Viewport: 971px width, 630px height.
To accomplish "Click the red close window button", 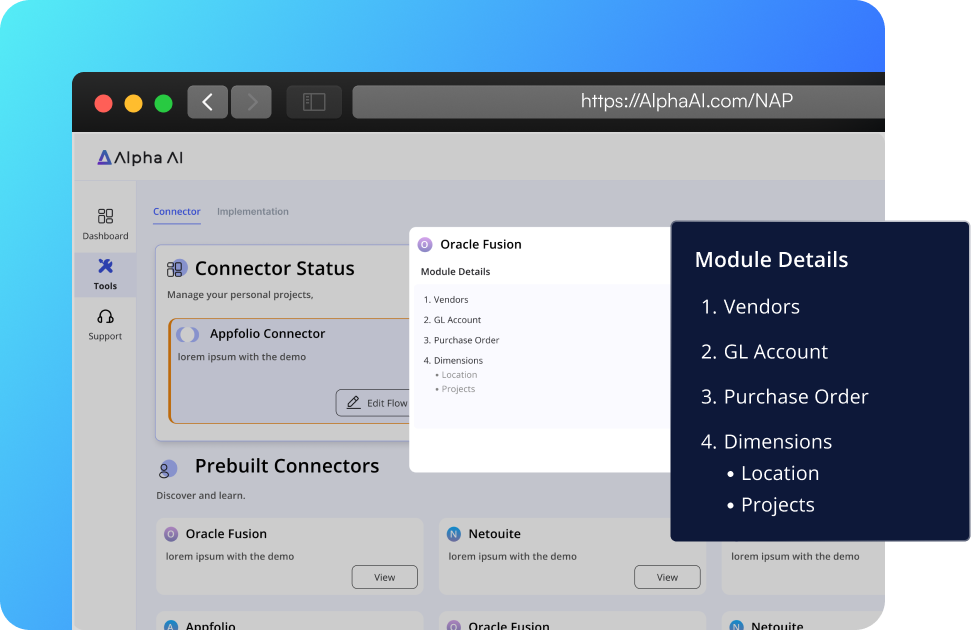I will 103,103.
